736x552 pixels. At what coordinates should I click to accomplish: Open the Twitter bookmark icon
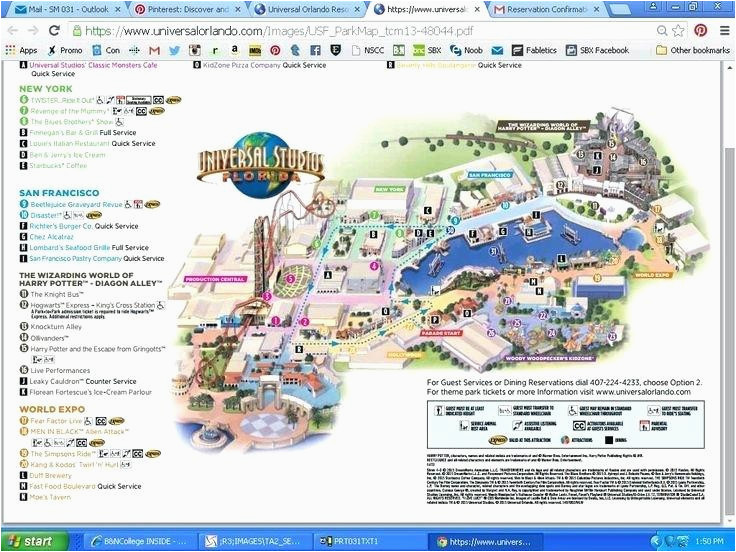point(175,50)
